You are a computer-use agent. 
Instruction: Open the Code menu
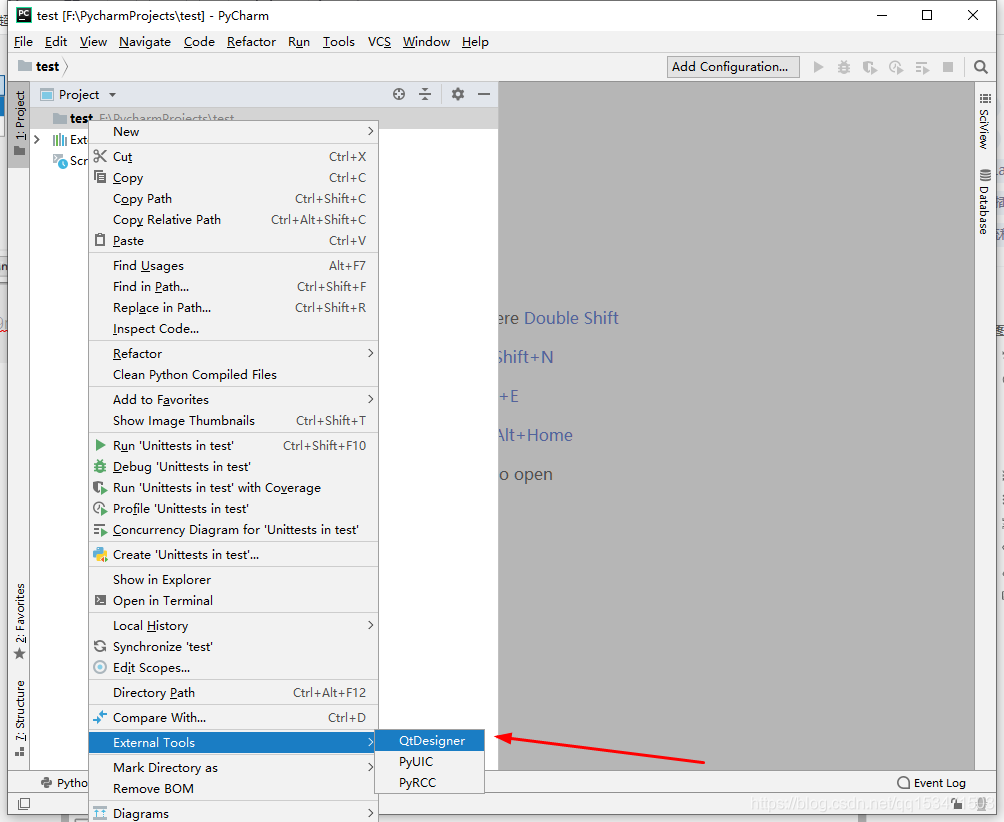click(x=199, y=42)
